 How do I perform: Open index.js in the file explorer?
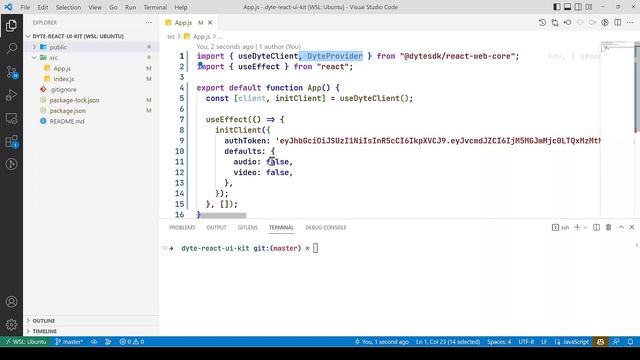point(64,79)
